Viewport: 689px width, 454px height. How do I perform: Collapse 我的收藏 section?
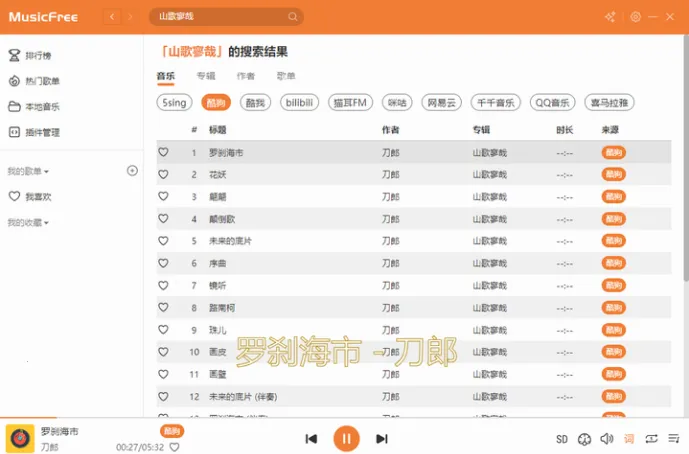point(28,222)
